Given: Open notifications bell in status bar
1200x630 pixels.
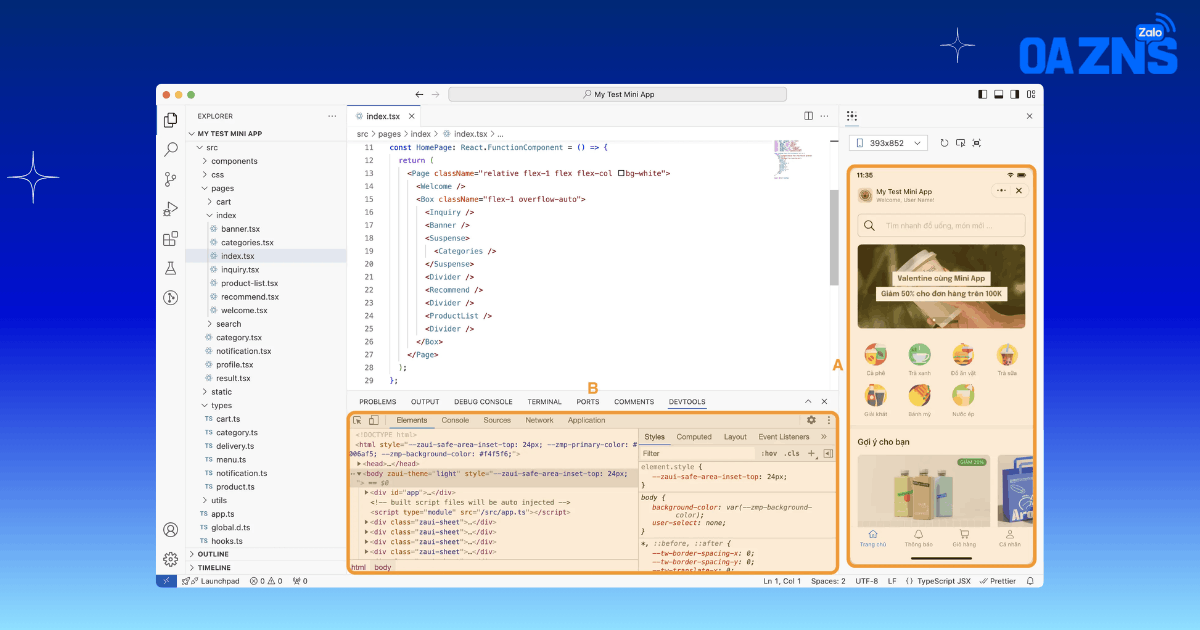Looking at the screenshot, I should (x=1030, y=581).
